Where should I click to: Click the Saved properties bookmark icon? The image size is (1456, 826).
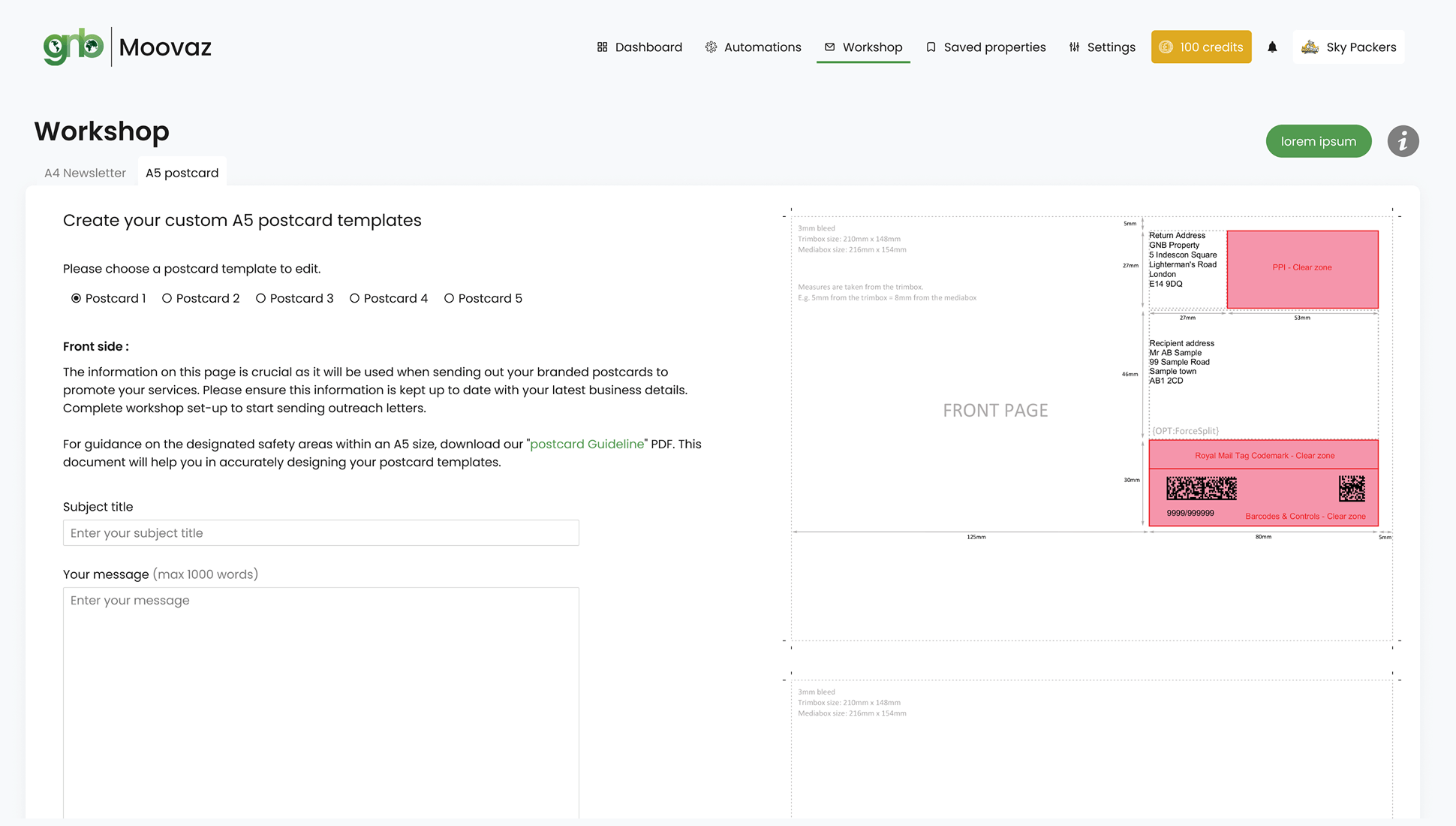pos(931,47)
